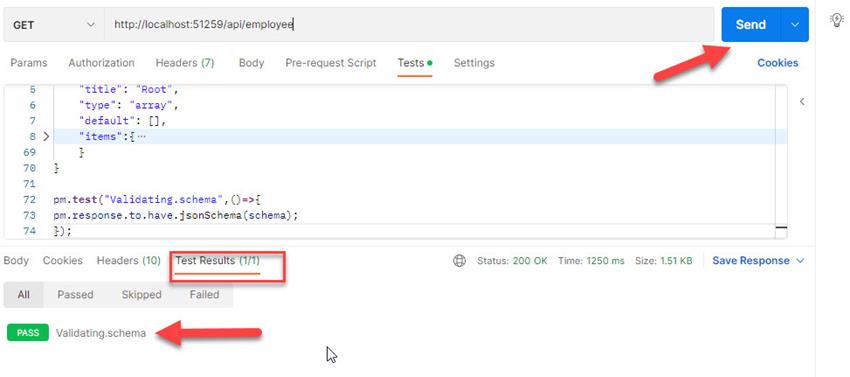Open the response Body tab

[16, 261]
